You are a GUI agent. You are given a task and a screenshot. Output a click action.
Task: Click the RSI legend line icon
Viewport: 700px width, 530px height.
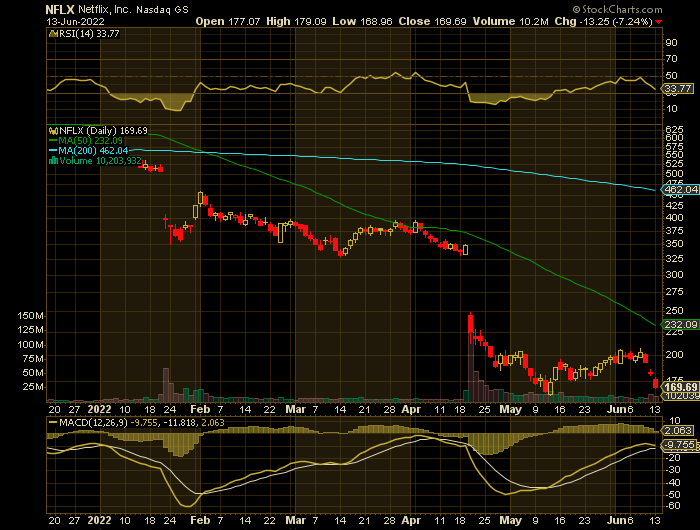(53, 33)
